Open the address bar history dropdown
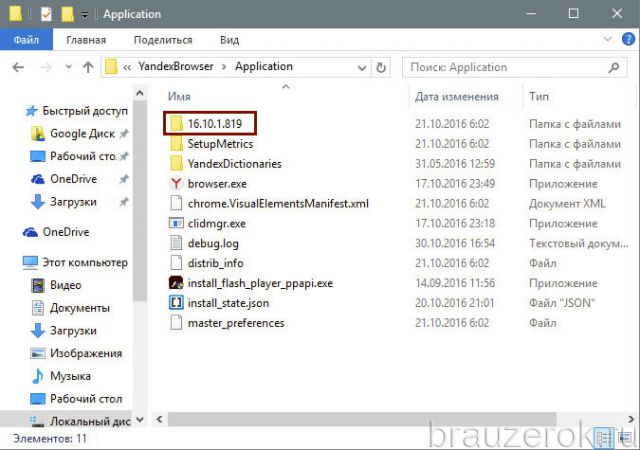Viewport: 640px width, 450px height. (360, 67)
